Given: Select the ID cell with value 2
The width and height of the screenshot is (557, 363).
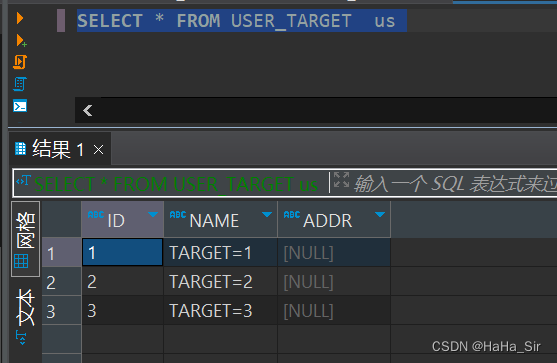Looking at the screenshot, I should (123, 281).
